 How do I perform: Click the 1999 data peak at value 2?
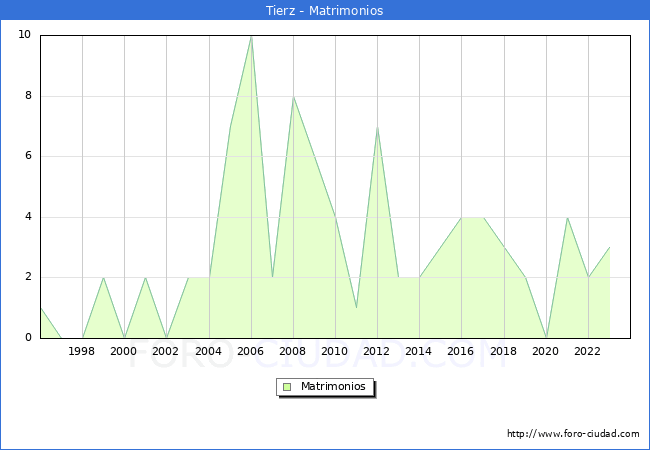103,278
